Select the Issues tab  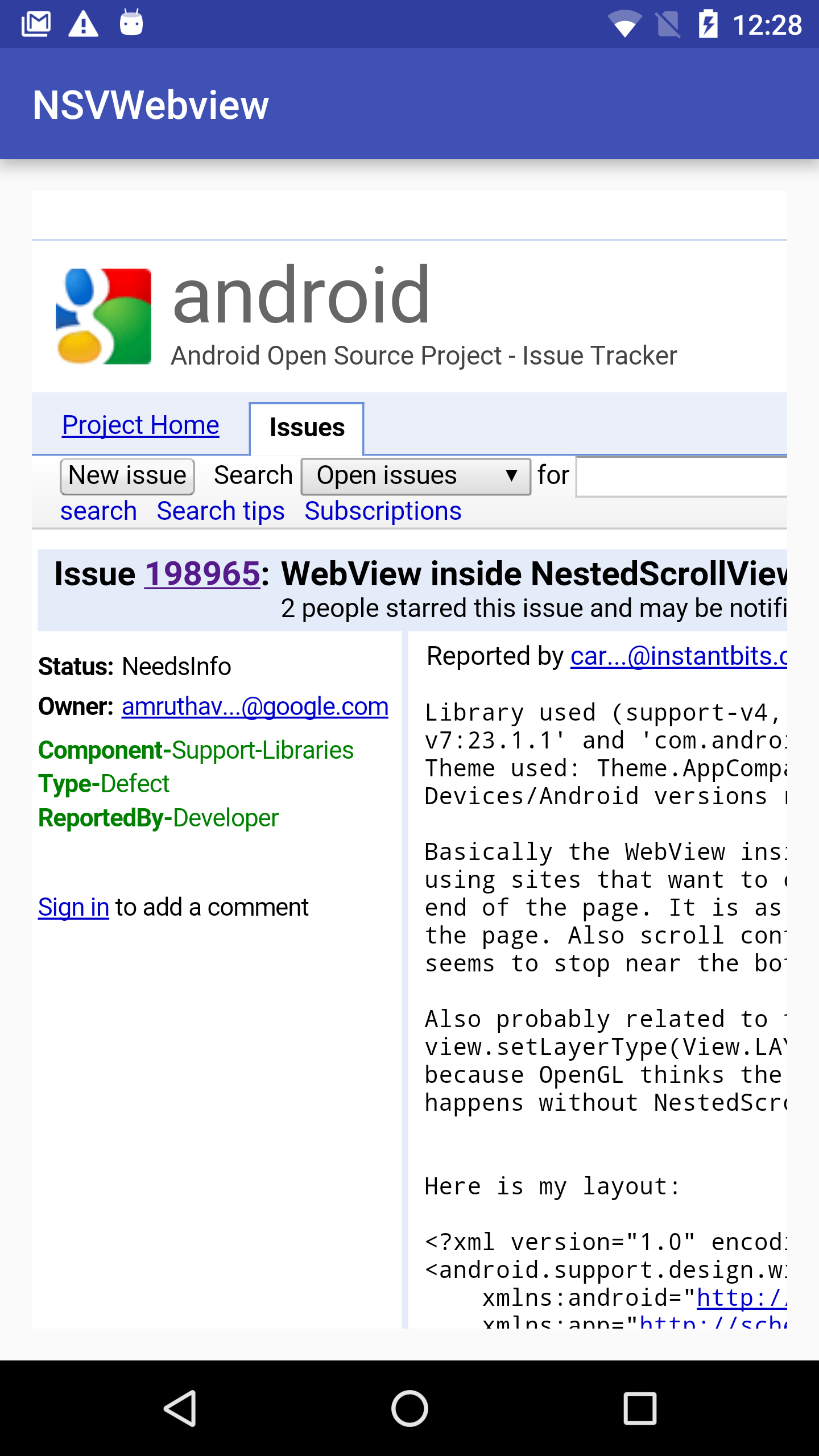307,428
